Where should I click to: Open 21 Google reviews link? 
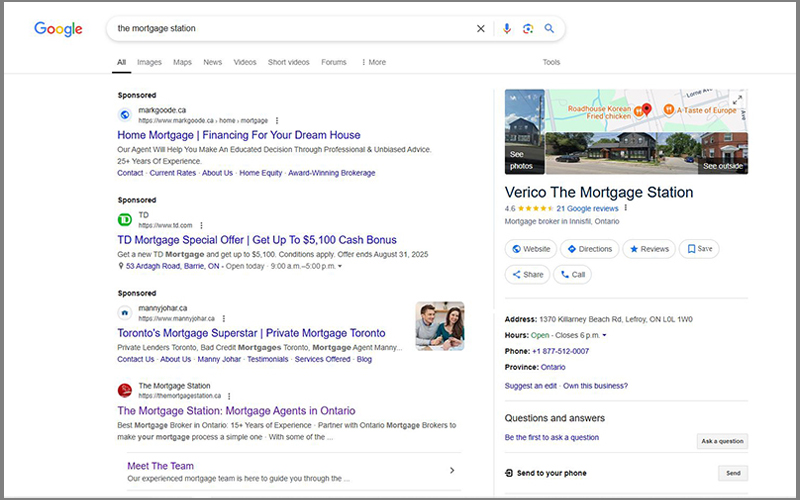(x=587, y=209)
